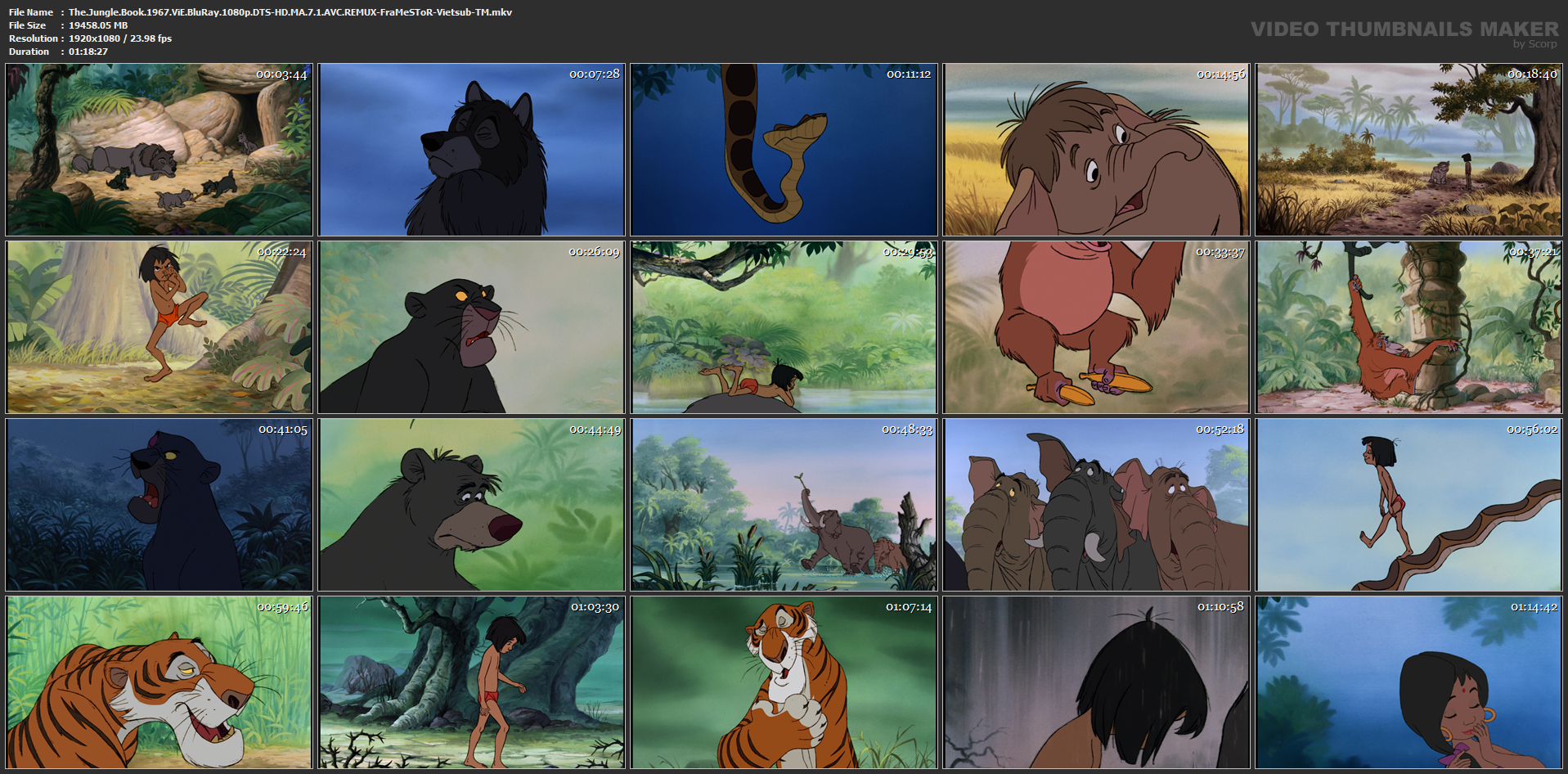Pick the frame stamped 00:41:05
The width and height of the screenshot is (1568, 774).
pos(159,505)
